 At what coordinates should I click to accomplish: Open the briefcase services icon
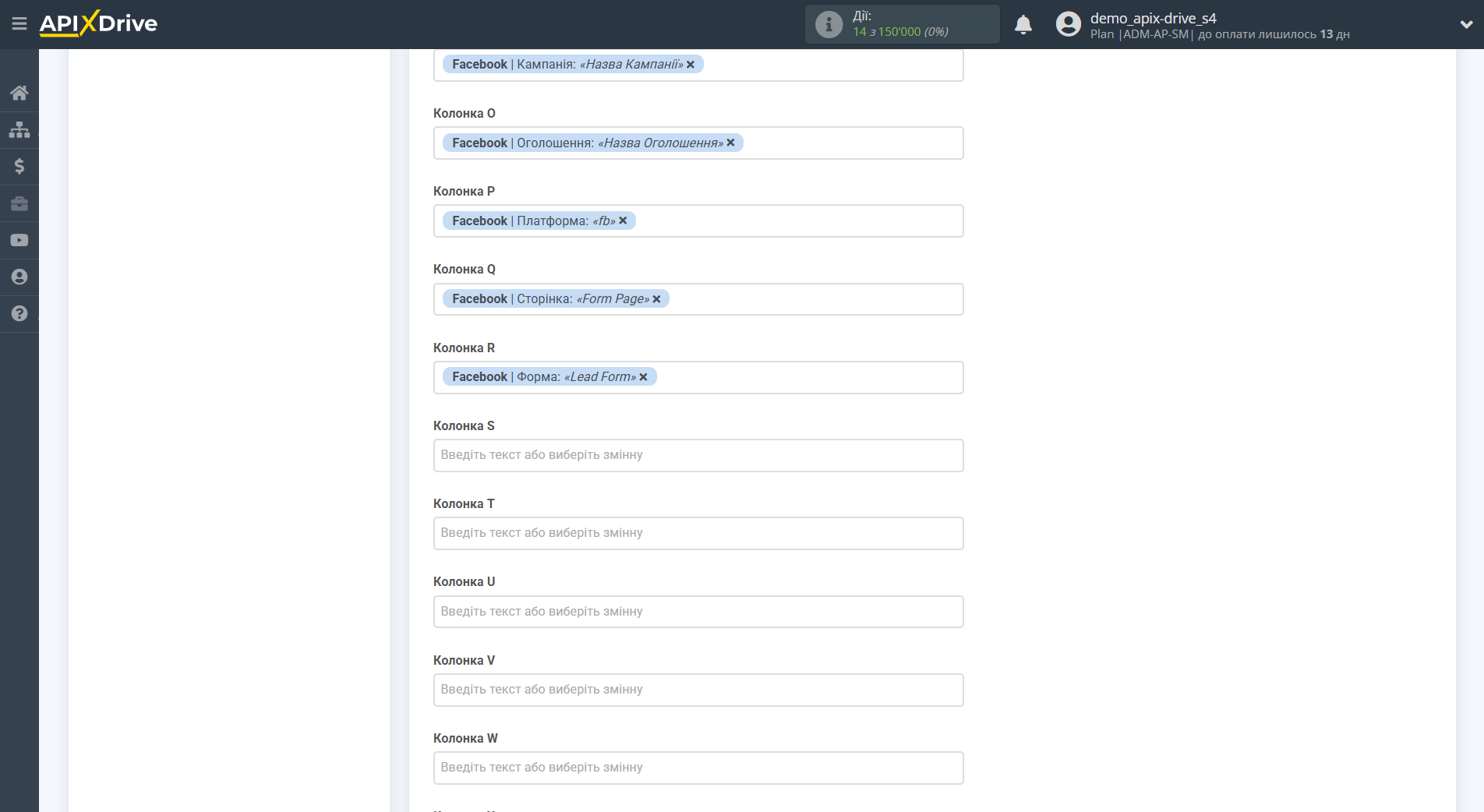pos(19,203)
